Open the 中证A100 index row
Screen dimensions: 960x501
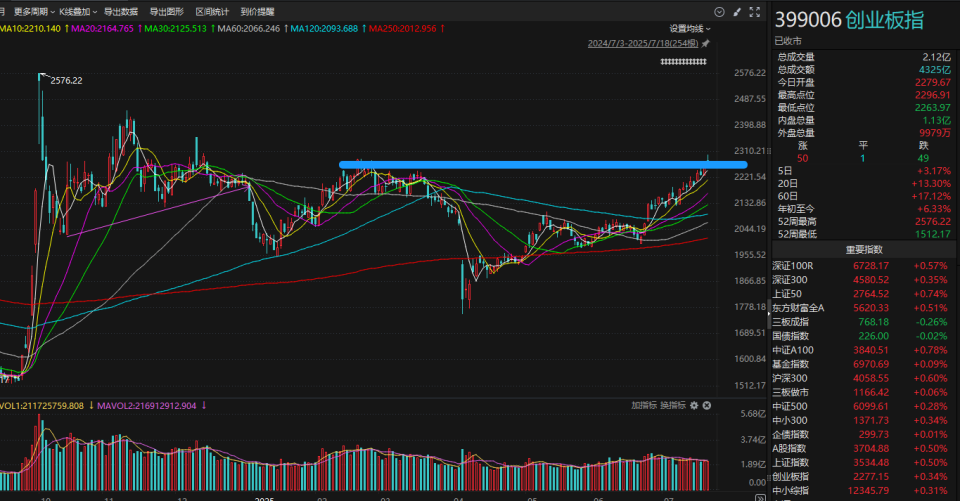[x=860, y=350]
